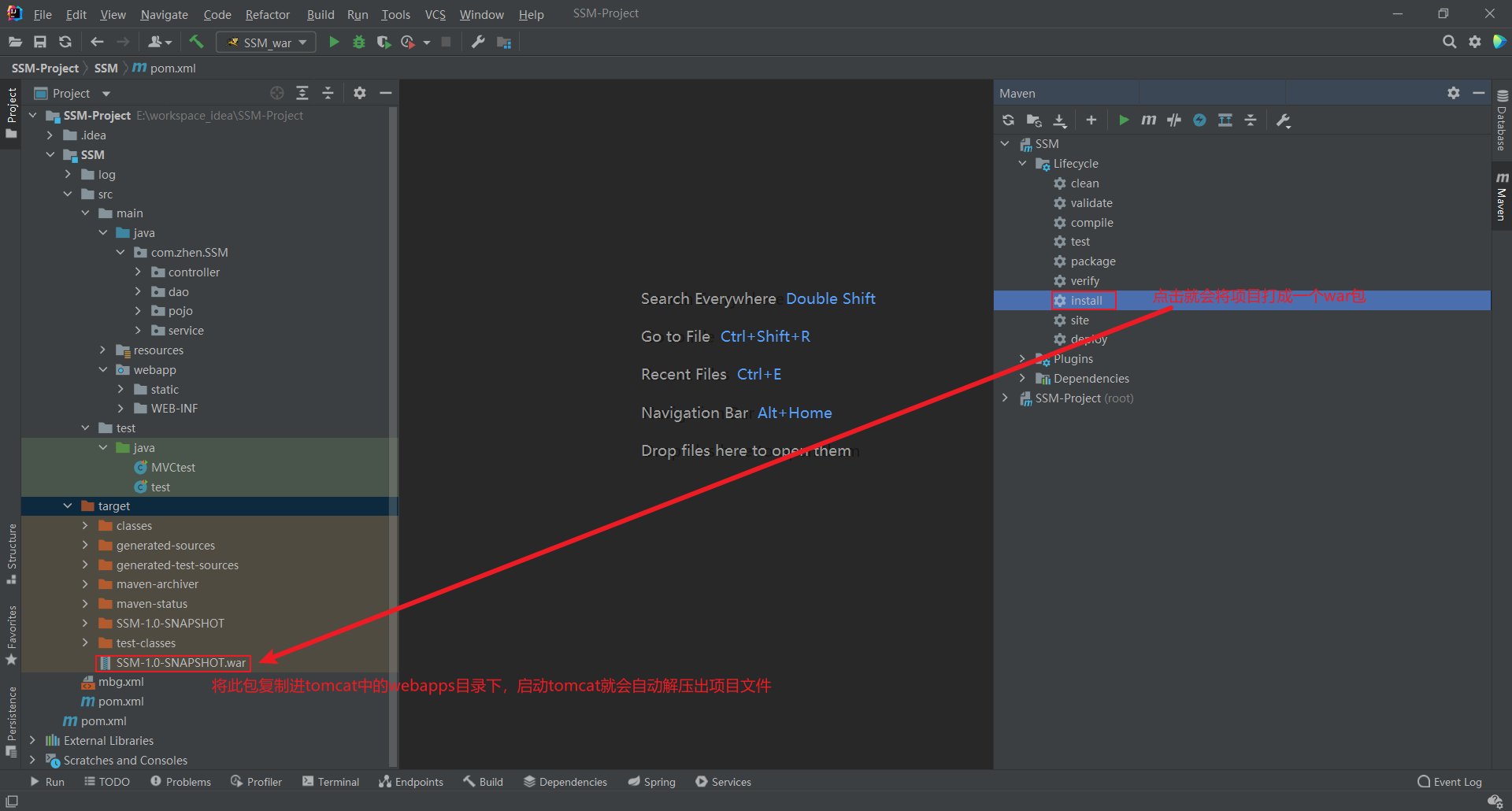
Task: Start debugging with the bug icon
Action: [x=359, y=42]
